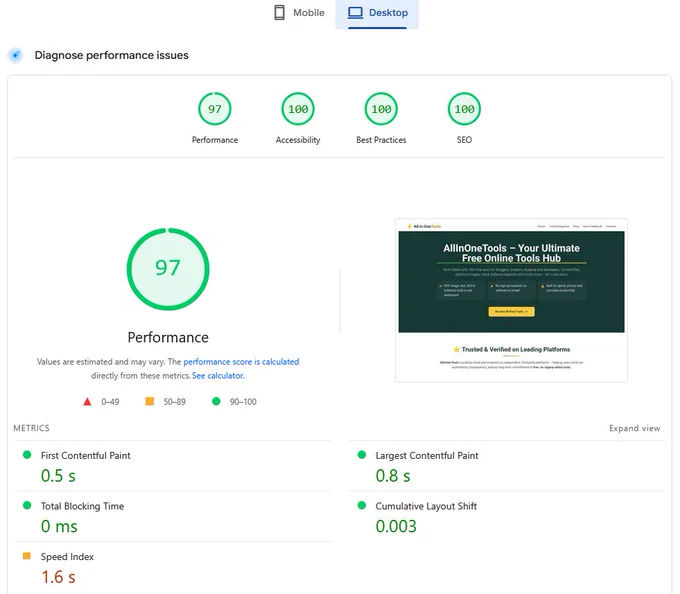
Task: Click the Diagnose performance issues icon
Action: click(16, 55)
